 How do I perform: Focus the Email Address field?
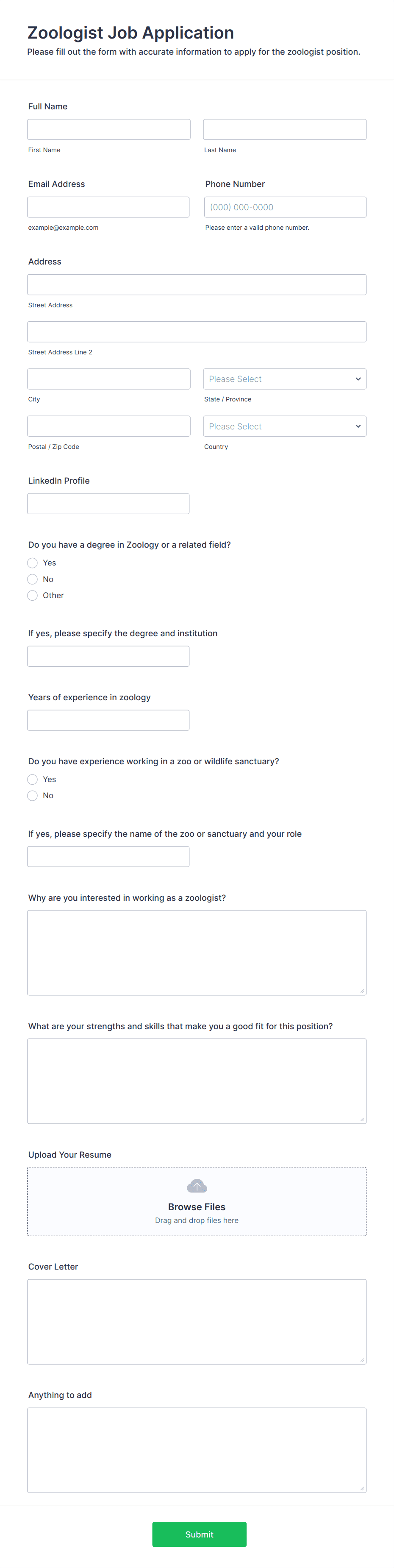click(108, 206)
